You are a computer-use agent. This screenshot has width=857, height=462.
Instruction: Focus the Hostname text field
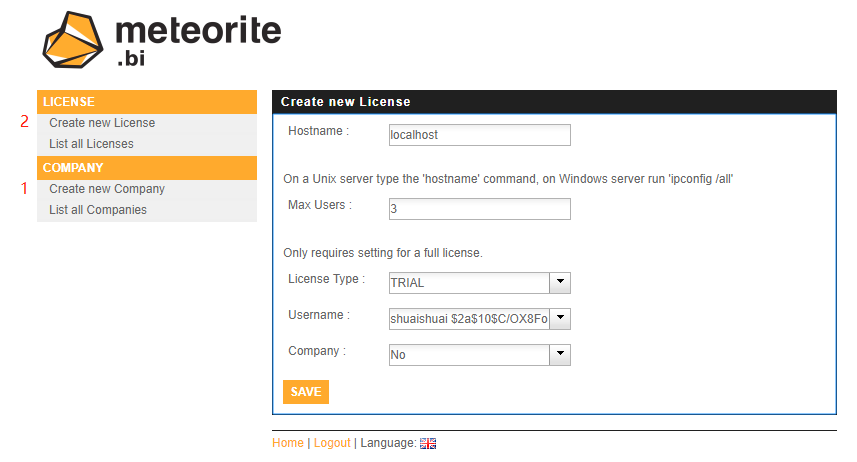click(x=479, y=135)
